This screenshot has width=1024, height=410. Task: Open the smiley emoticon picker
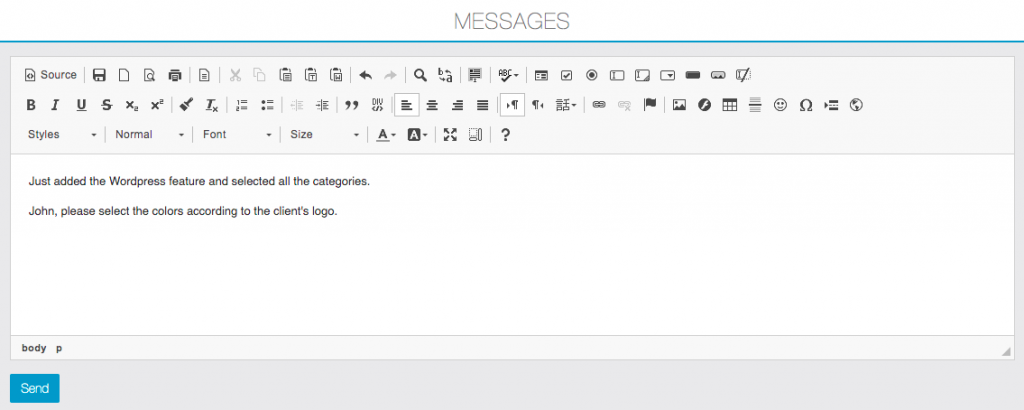(x=781, y=105)
